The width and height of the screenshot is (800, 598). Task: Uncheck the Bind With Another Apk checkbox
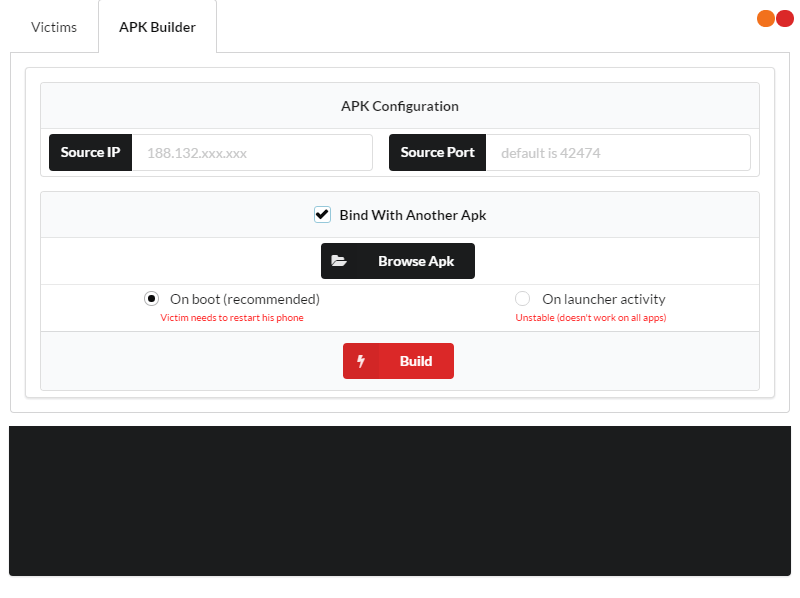pyautogui.click(x=322, y=215)
